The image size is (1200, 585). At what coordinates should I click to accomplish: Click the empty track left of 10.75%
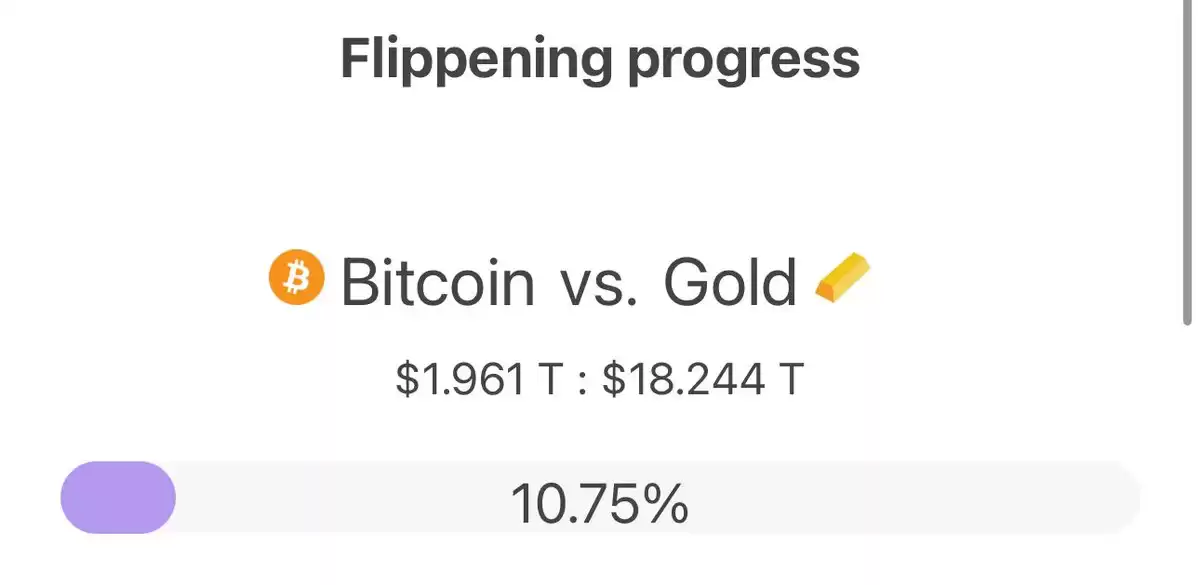click(340, 497)
